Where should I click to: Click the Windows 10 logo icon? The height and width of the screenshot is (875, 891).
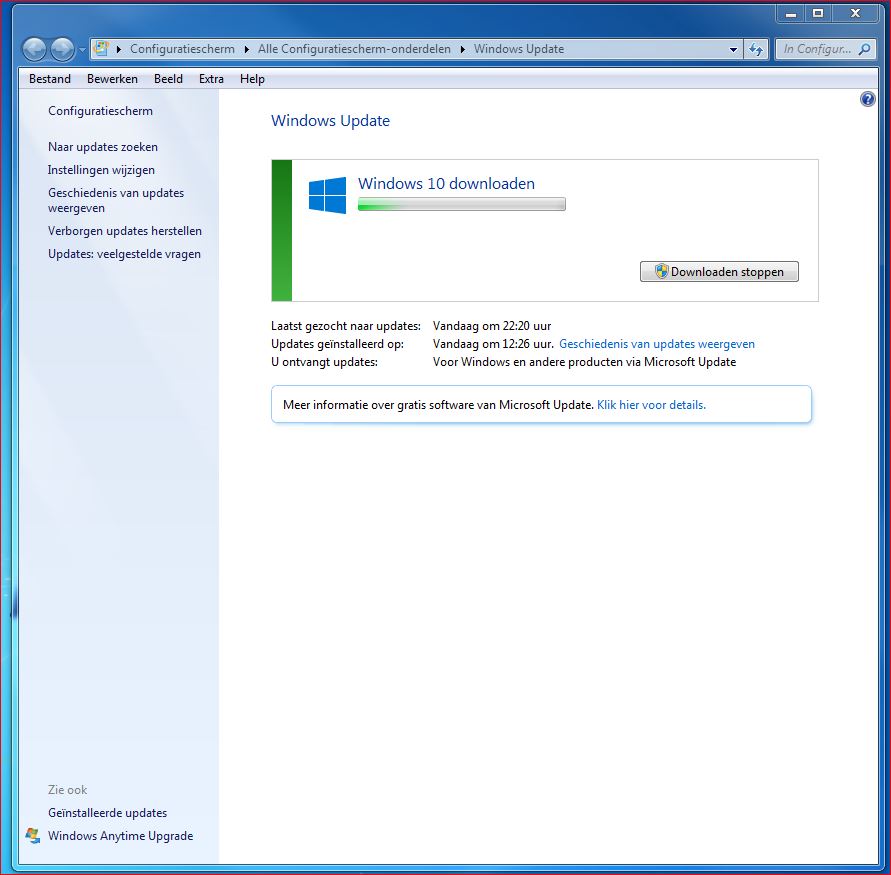327,195
